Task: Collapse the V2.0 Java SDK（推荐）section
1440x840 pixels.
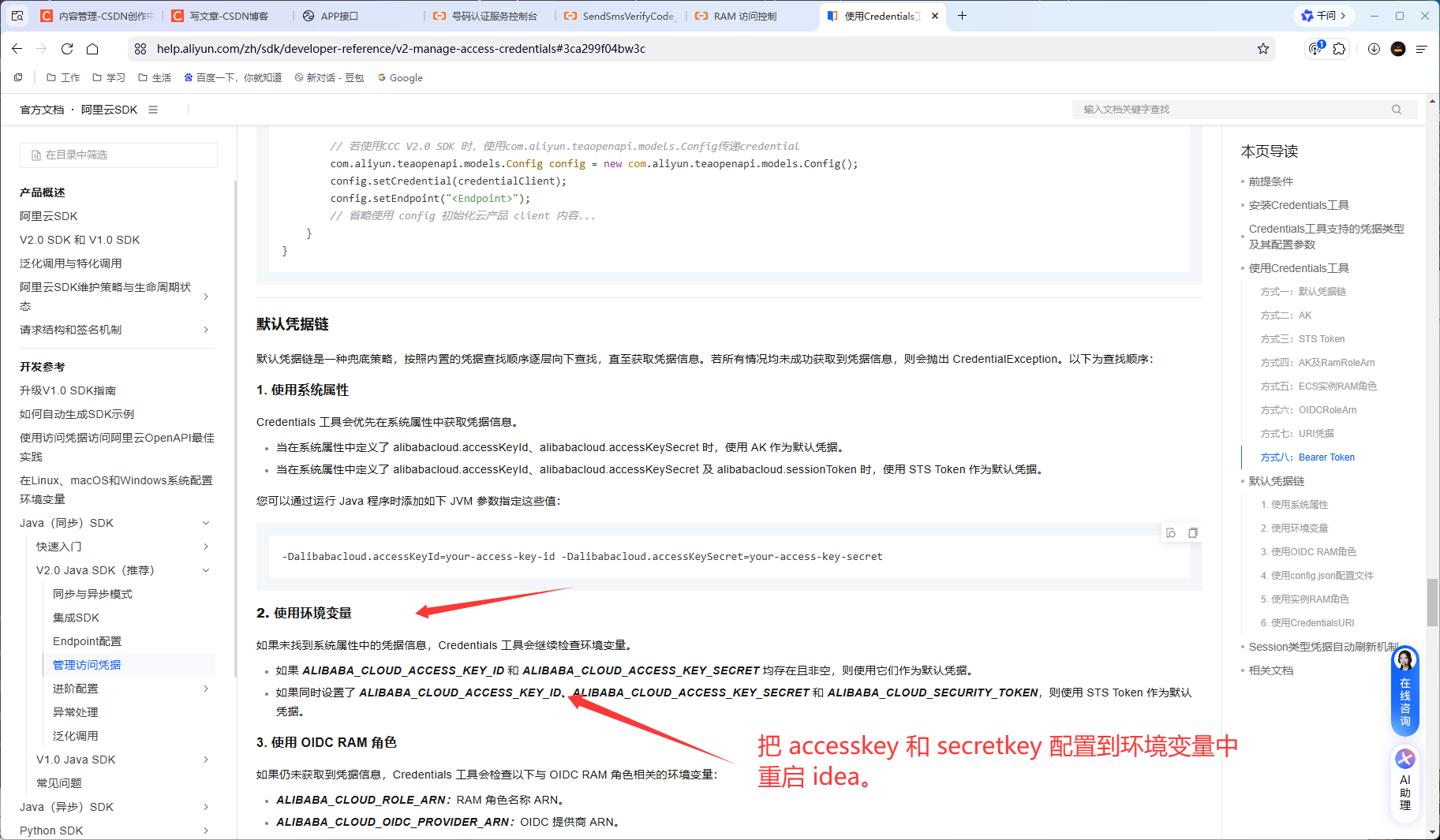Action: point(206,570)
